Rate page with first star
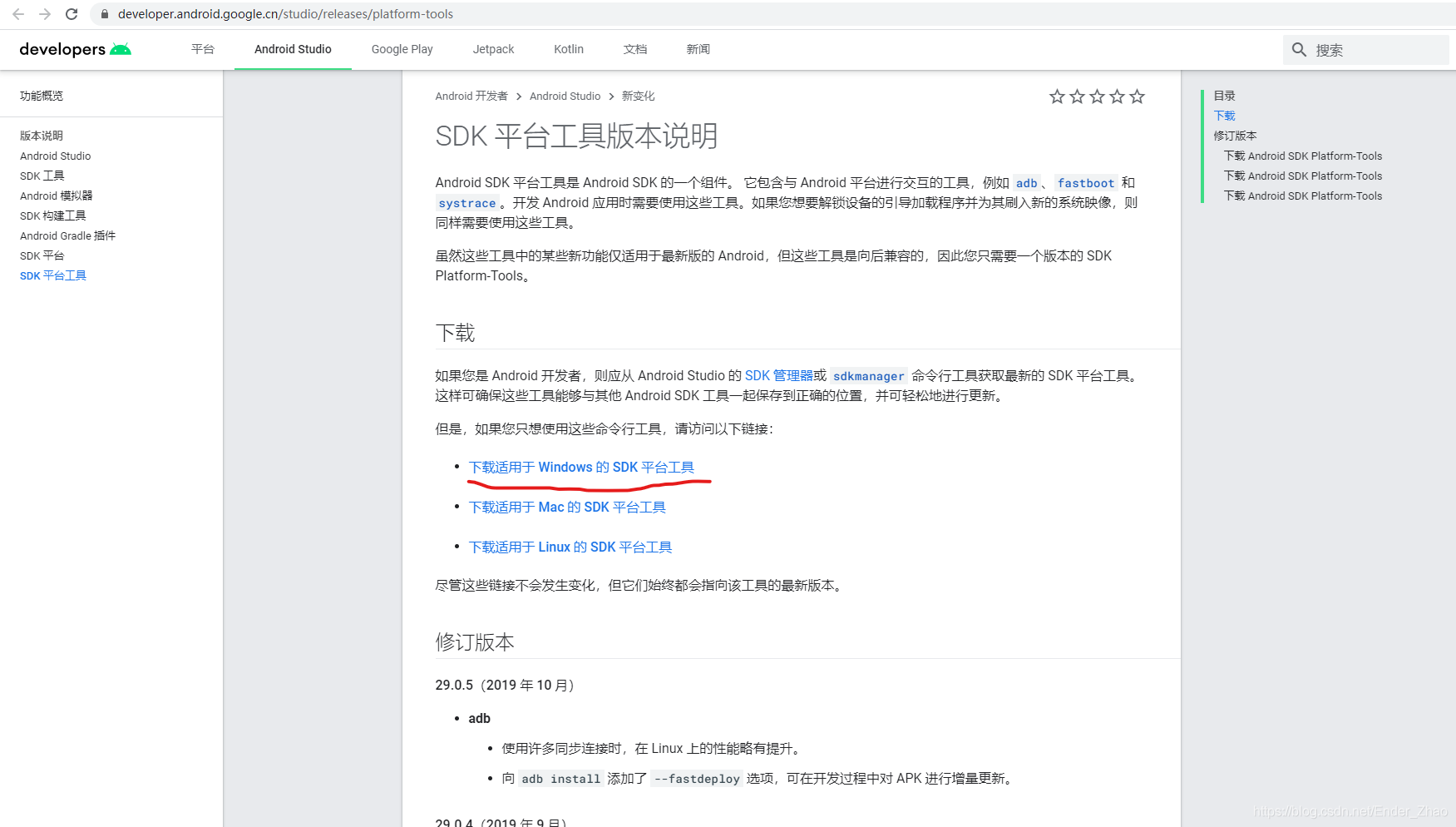Image resolution: width=1456 pixels, height=827 pixels. 1057,97
